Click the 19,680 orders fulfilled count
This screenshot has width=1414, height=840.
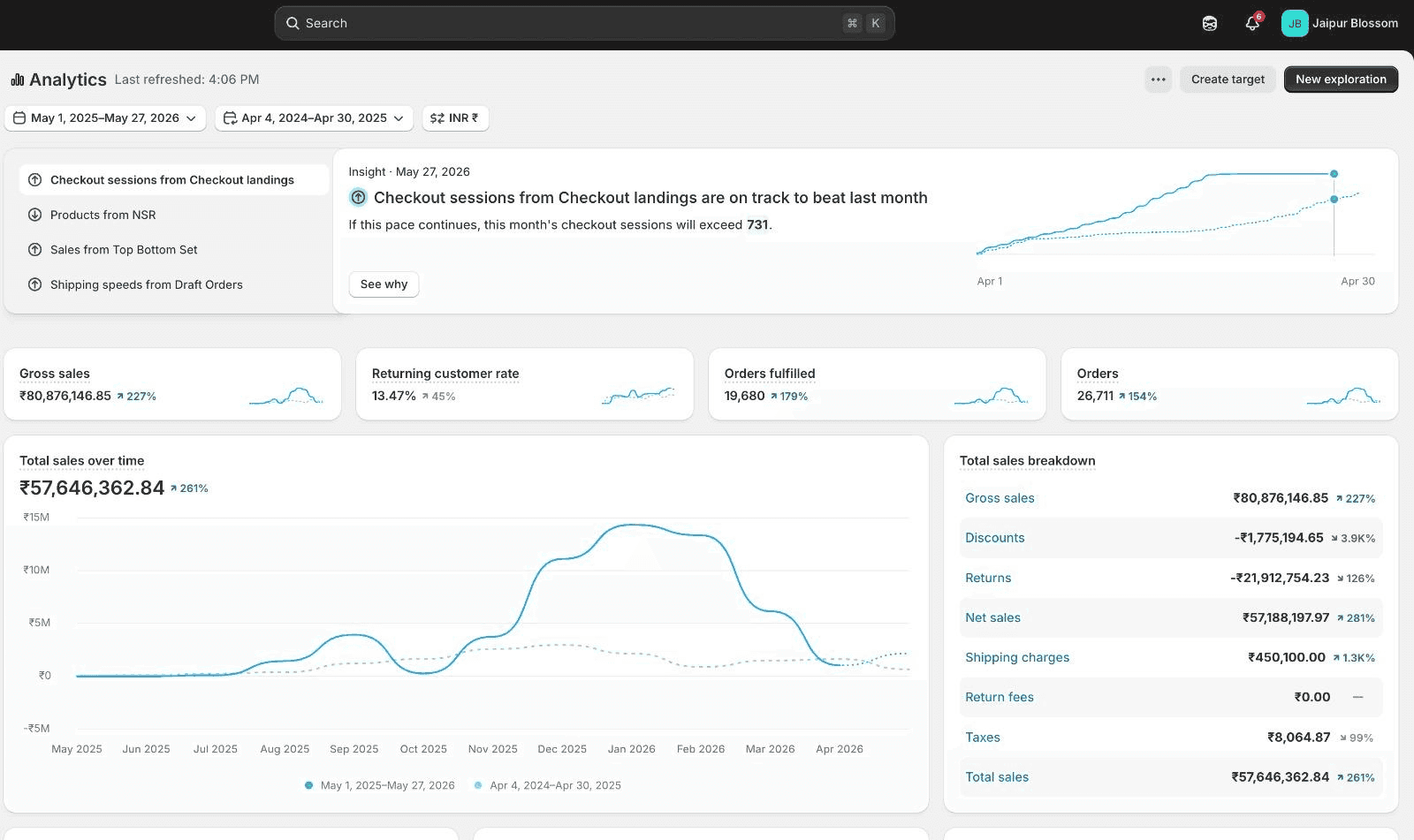(745, 396)
